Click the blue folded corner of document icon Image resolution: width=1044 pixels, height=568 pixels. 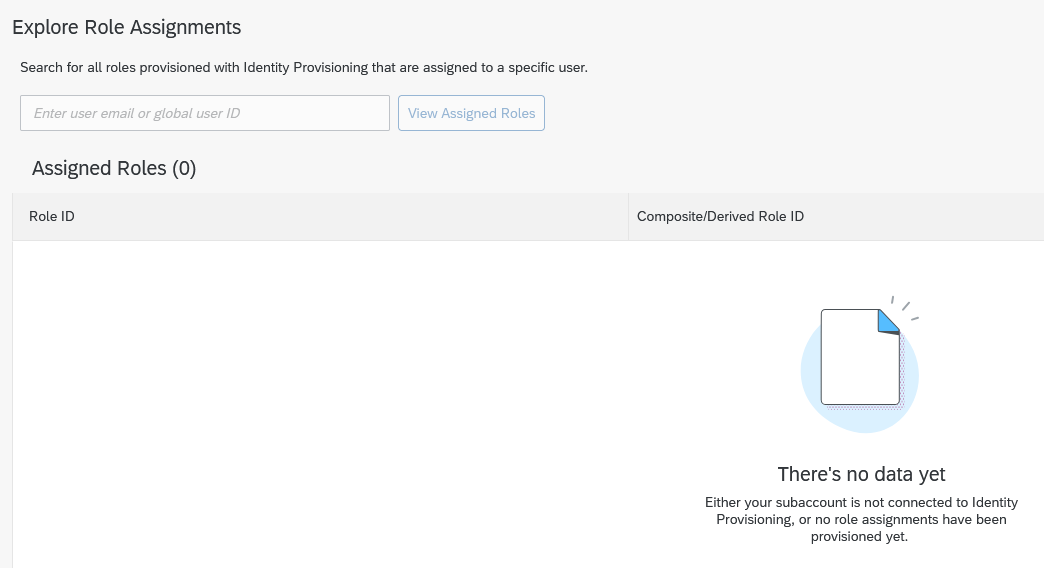[x=889, y=321]
